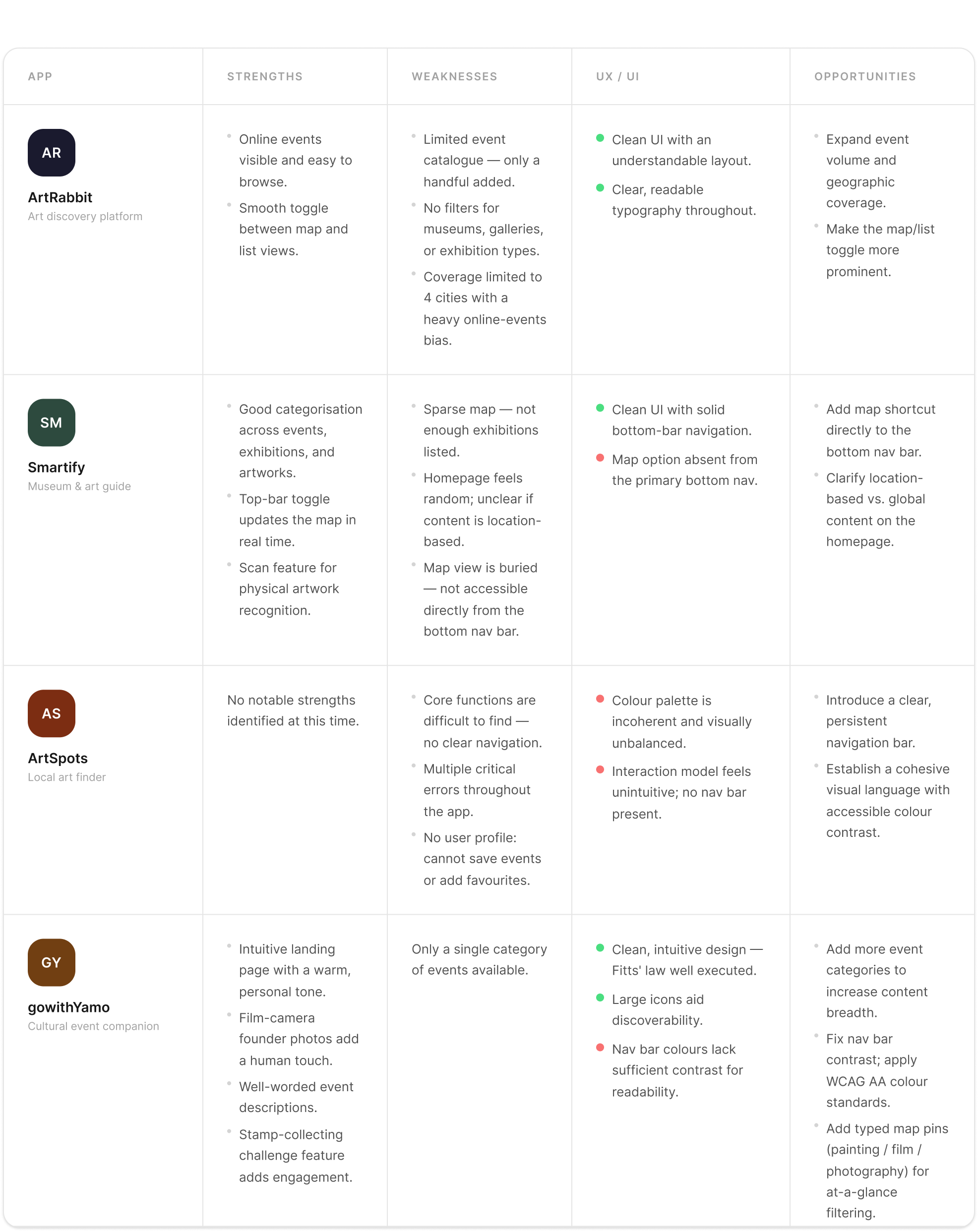Select the STRENGTHS column header
This screenshot has height=1232, width=978.
(265, 76)
